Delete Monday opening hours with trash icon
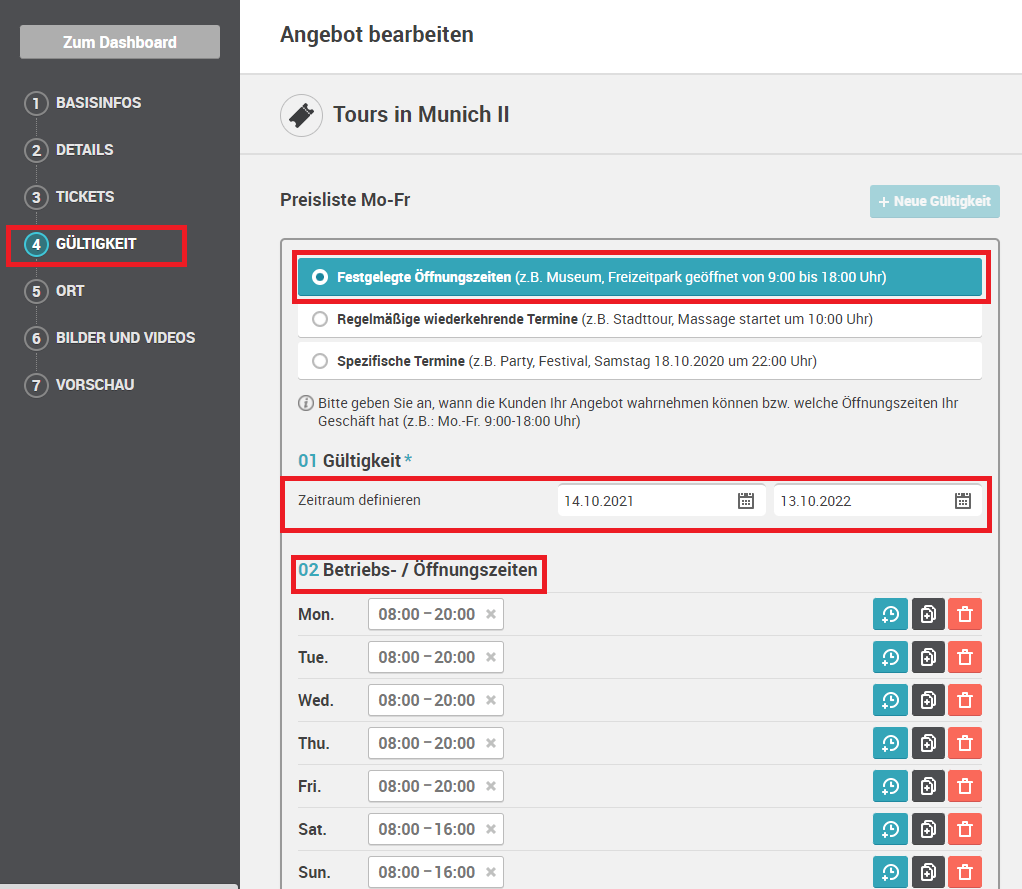Viewport: 1022px width, 889px height. click(x=965, y=614)
